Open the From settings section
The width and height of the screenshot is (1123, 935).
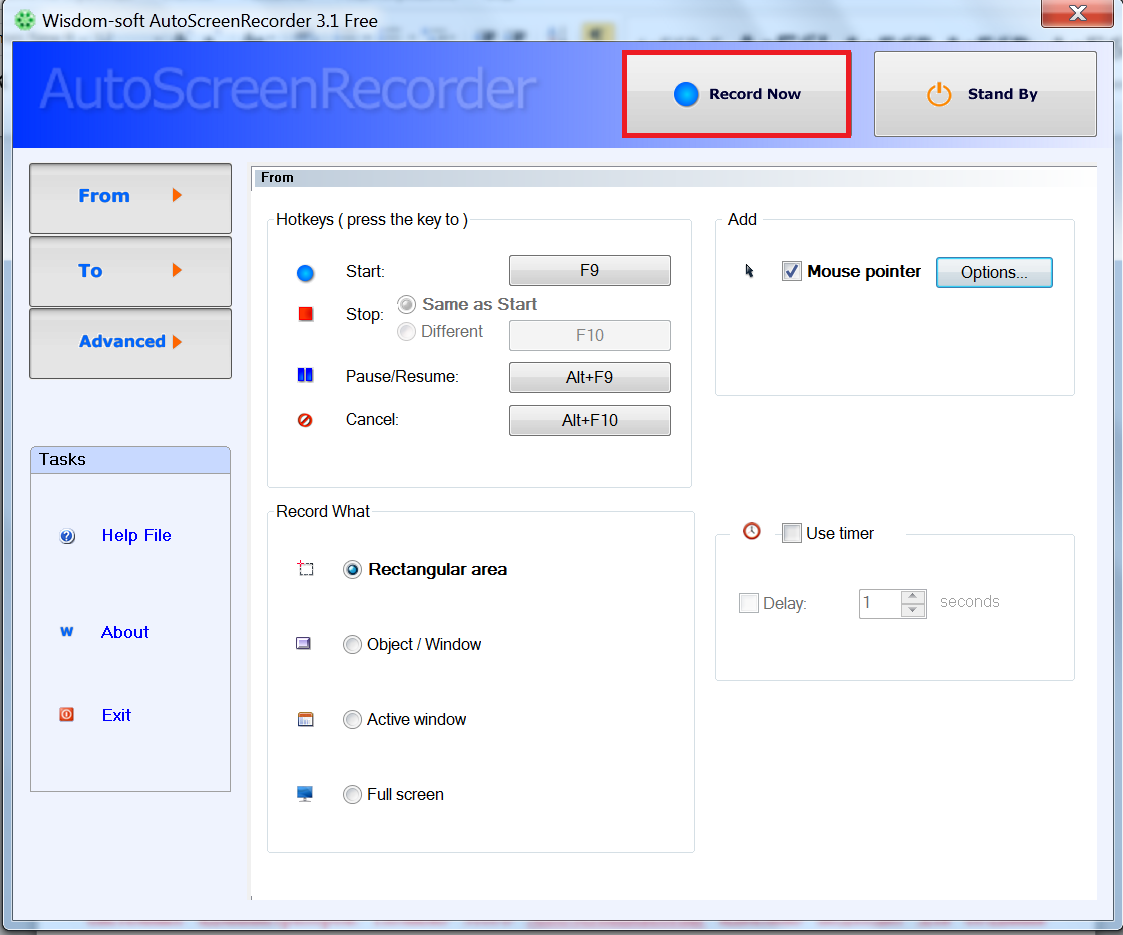130,198
